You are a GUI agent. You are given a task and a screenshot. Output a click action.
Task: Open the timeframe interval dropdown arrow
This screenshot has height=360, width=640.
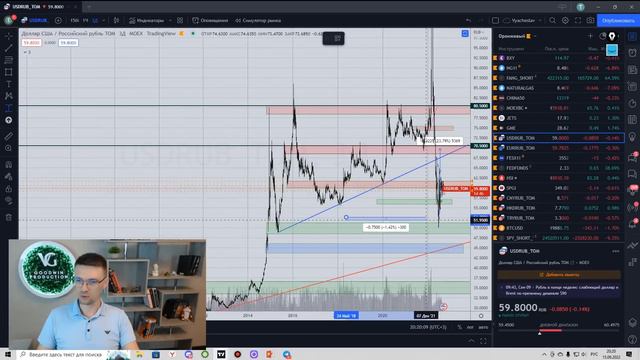click(x=104, y=20)
